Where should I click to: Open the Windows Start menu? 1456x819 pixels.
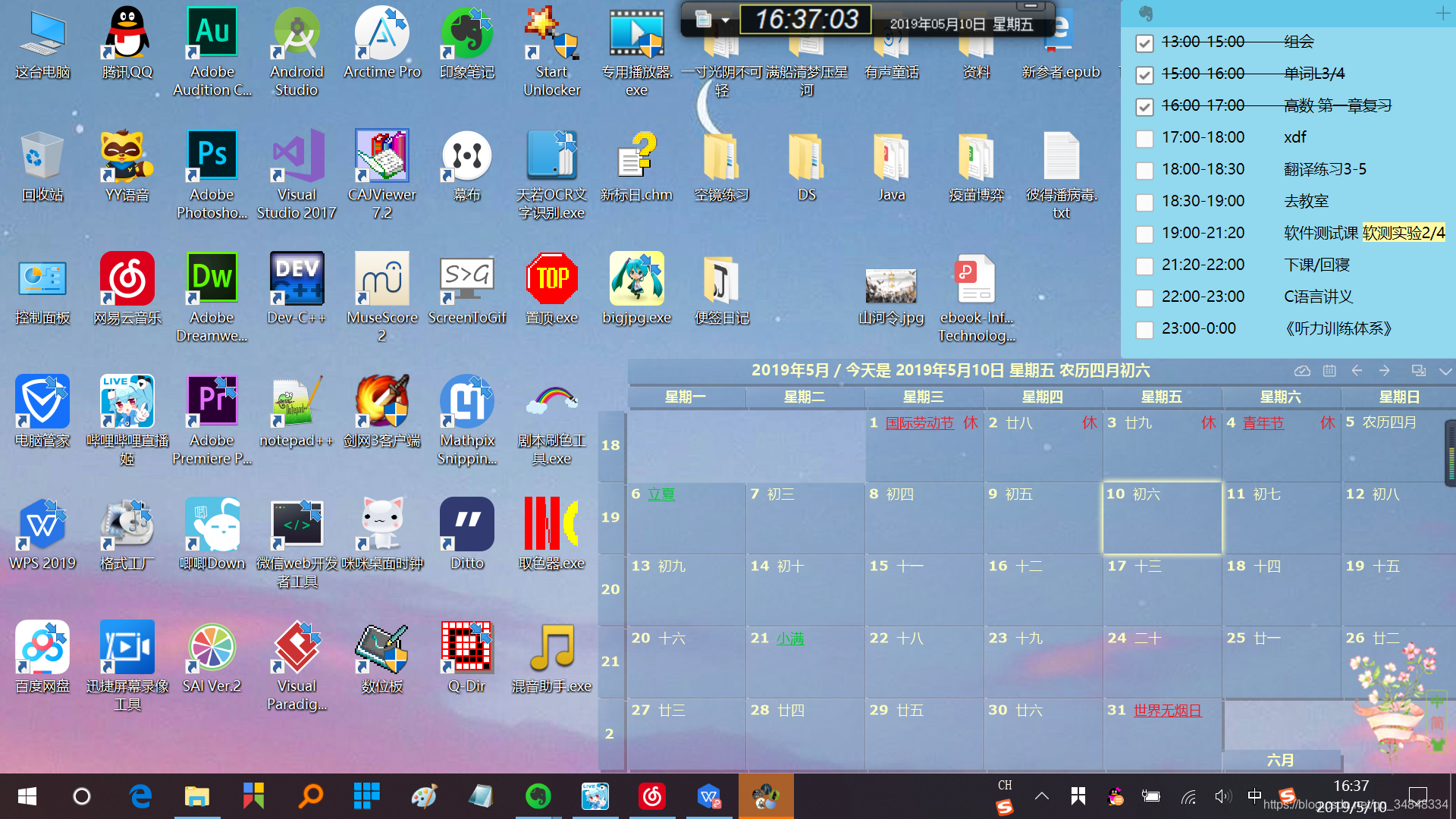27,796
